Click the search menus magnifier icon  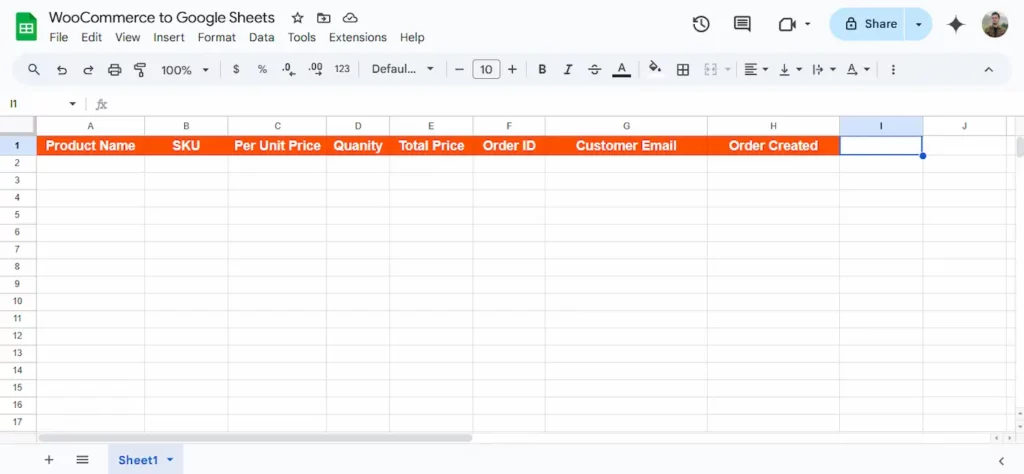[34, 69]
